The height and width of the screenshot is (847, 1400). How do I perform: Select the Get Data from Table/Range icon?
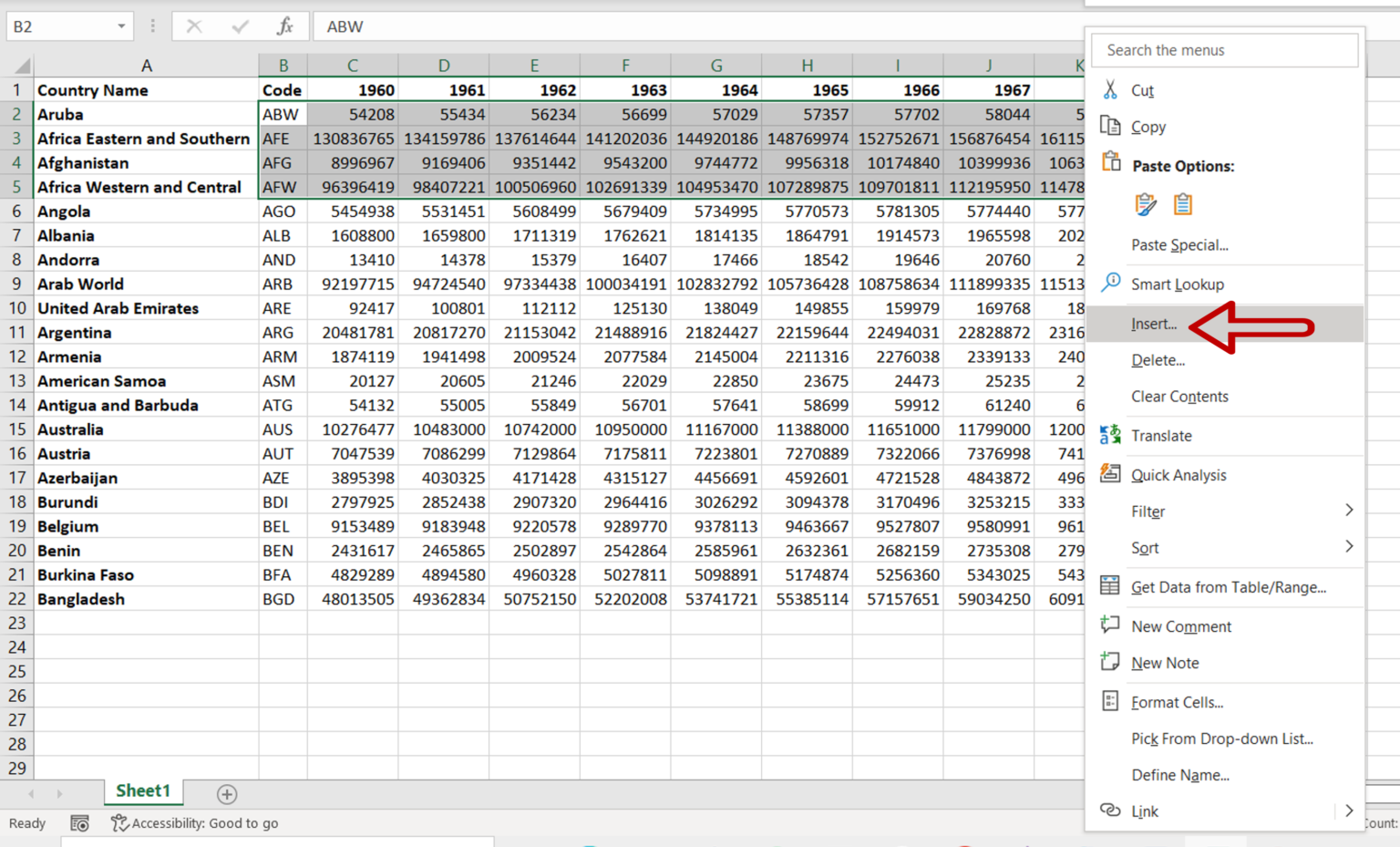click(x=1110, y=586)
